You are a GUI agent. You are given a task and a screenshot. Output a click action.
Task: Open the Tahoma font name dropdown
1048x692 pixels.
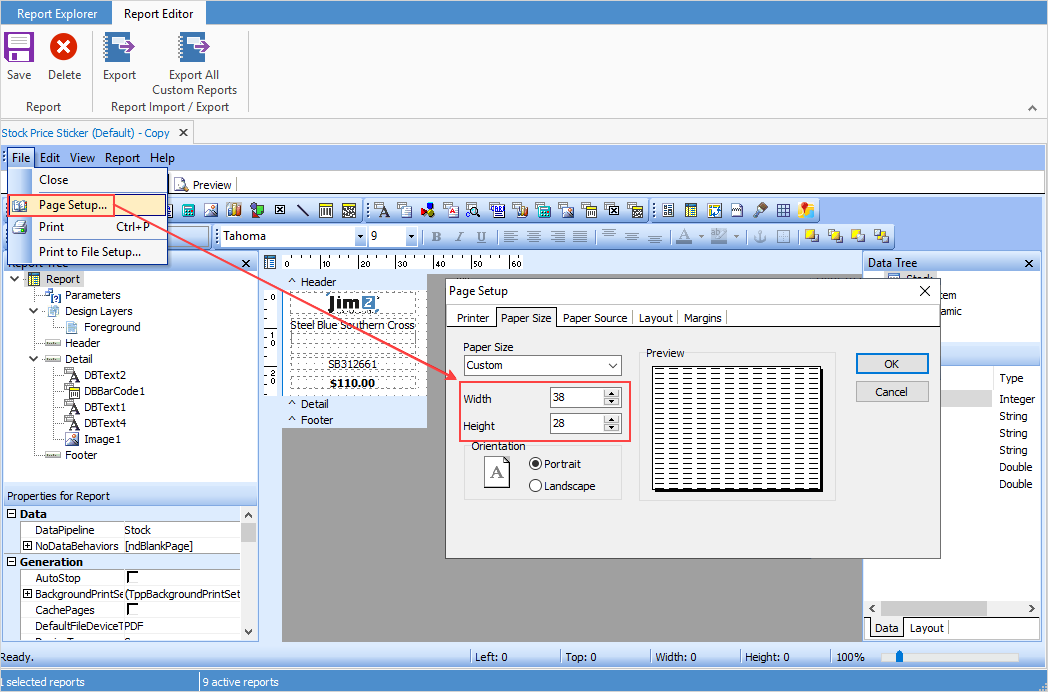[x=360, y=237]
